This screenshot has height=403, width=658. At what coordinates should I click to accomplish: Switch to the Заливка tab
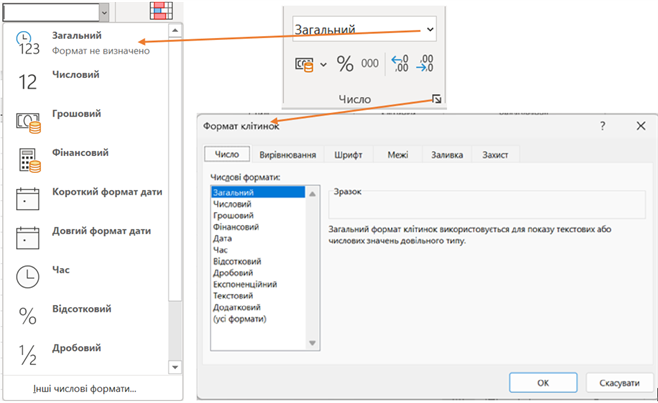446,155
